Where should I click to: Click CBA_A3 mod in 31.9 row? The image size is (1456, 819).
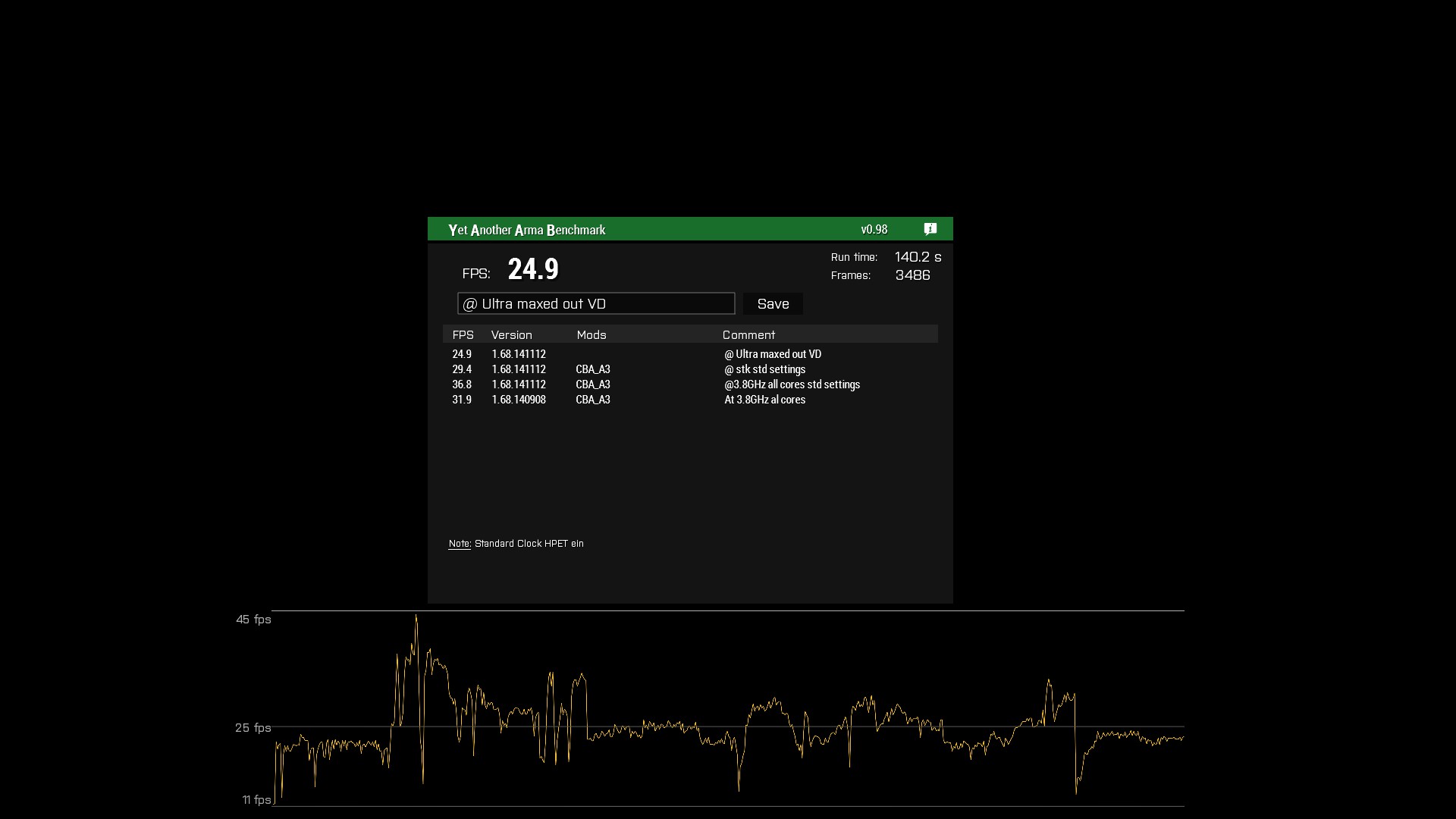pyautogui.click(x=593, y=400)
